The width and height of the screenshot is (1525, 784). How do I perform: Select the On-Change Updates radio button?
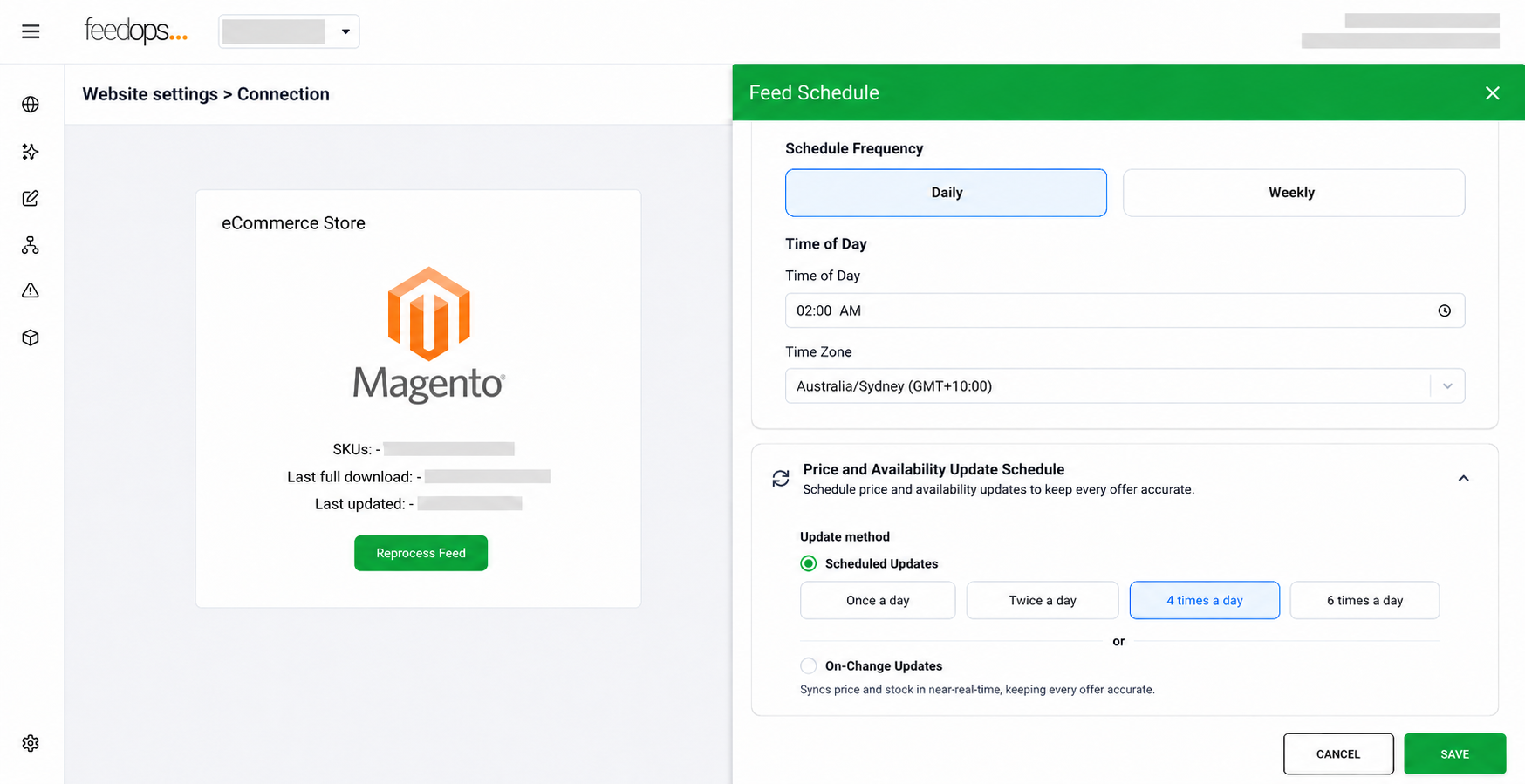click(809, 665)
